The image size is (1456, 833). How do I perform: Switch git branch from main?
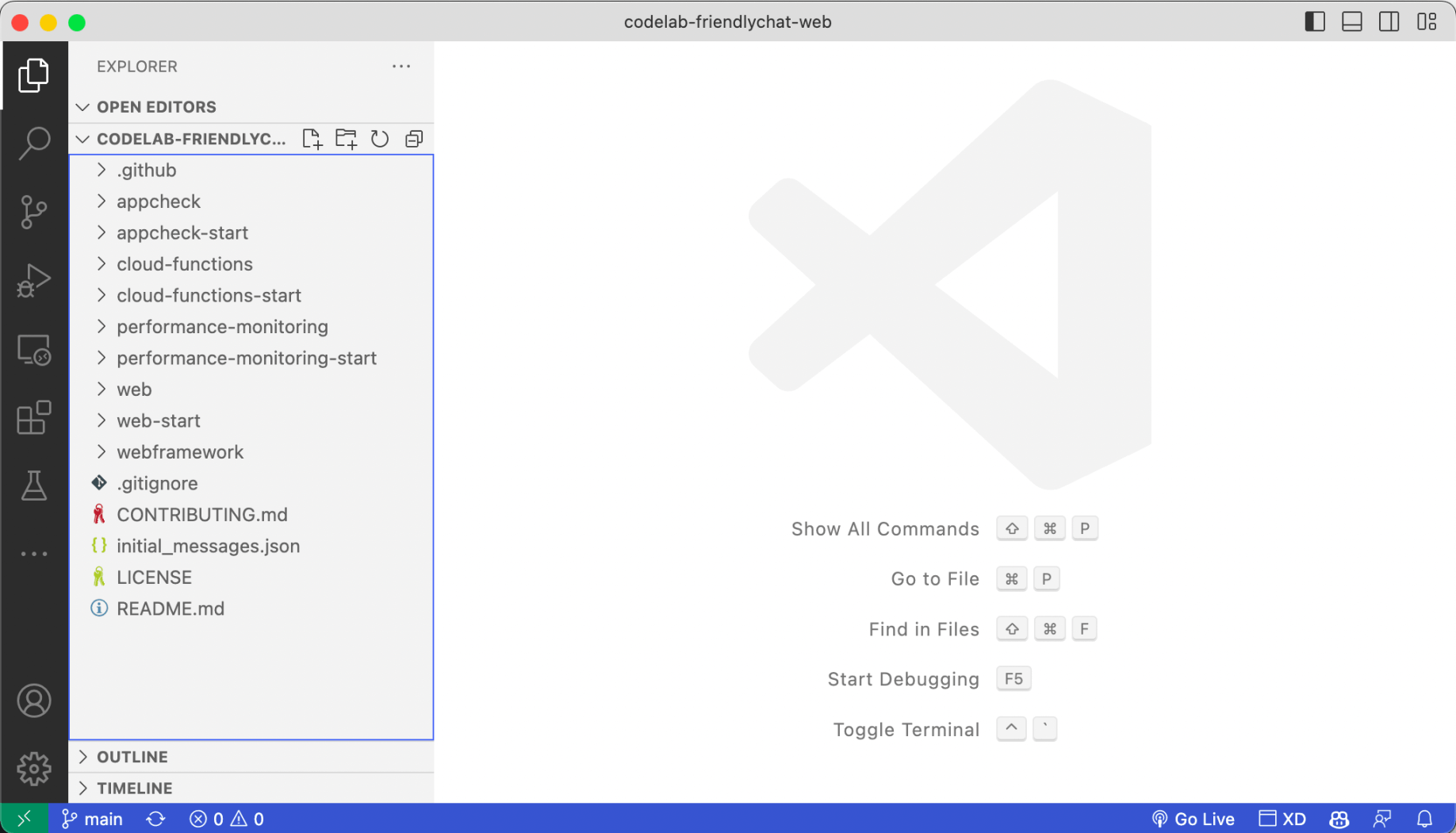pos(93,819)
